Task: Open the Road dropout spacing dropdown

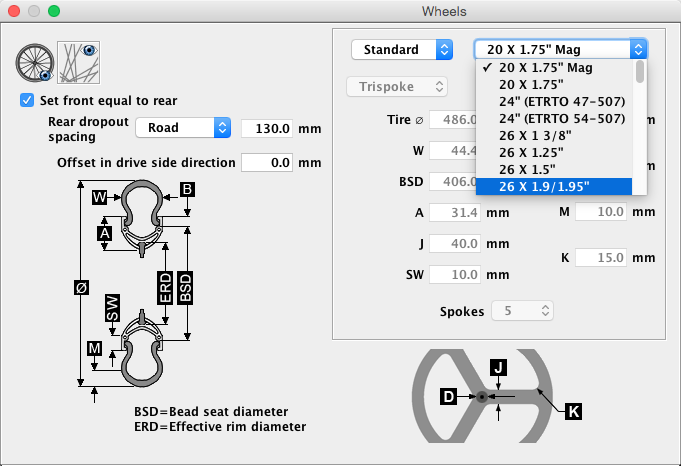Action: [x=183, y=128]
